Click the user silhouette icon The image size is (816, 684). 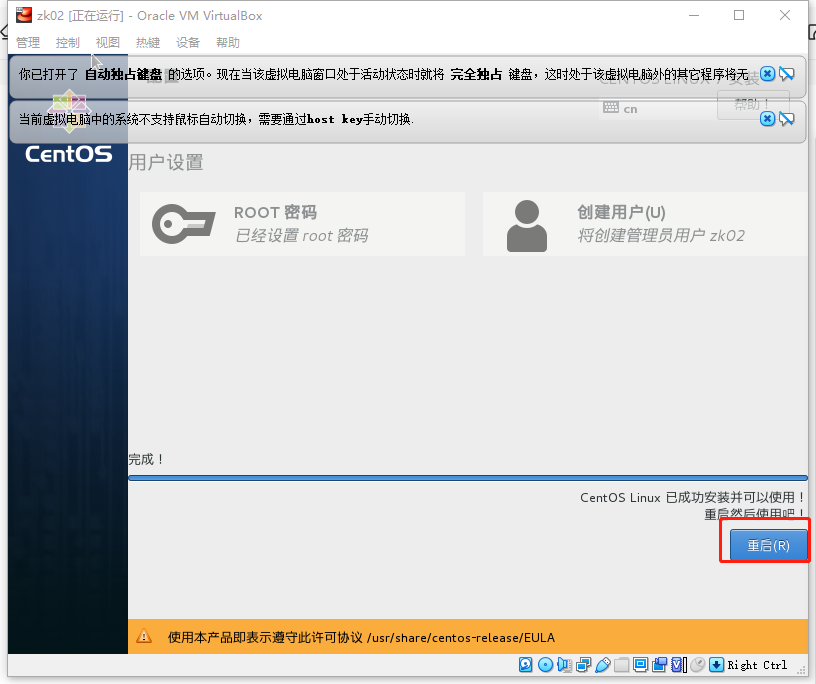tap(527, 225)
